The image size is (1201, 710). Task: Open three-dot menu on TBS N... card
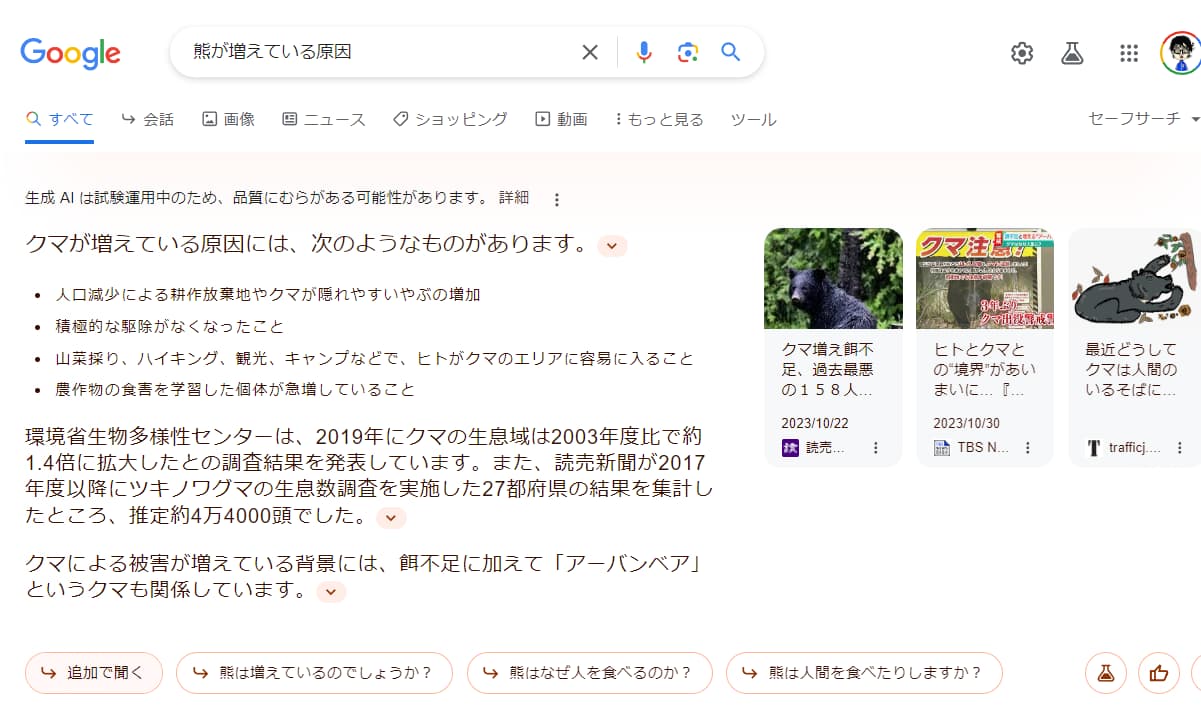1028,448
